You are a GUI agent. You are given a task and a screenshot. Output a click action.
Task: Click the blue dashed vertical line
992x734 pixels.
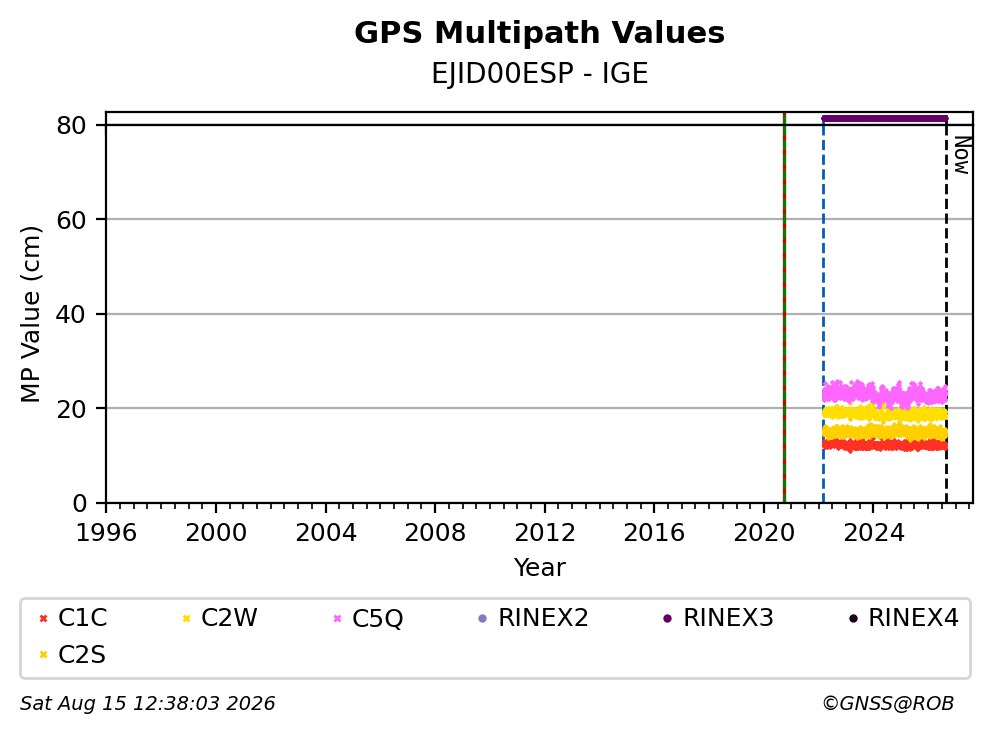click(823, 310)
